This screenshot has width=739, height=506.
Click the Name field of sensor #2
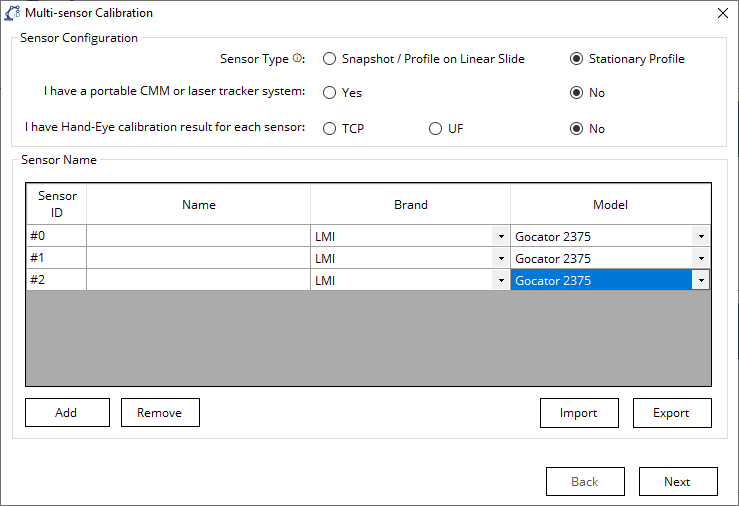tap(198, 280)
